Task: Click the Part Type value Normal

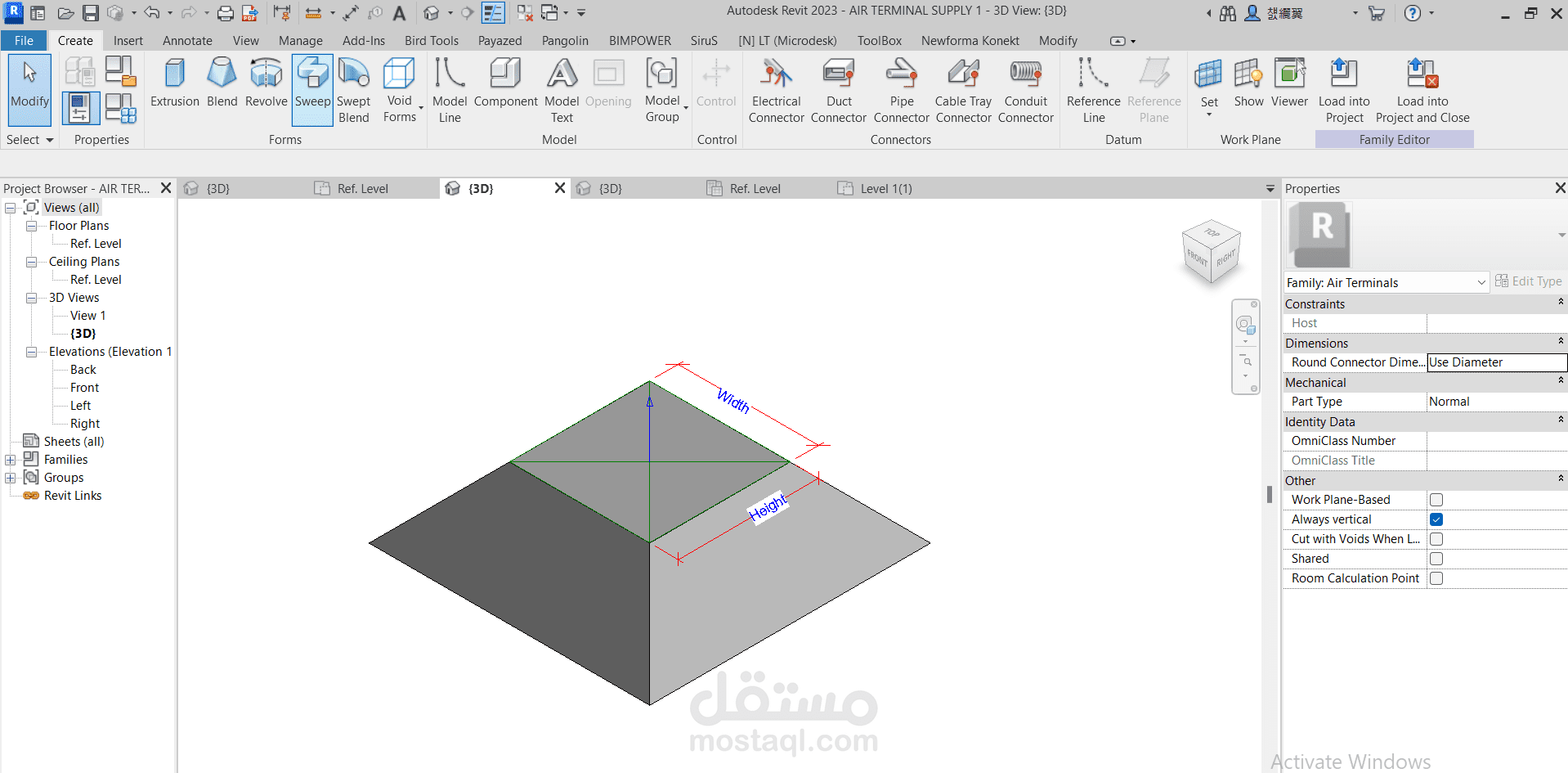Action: [x=1497, y=402]
